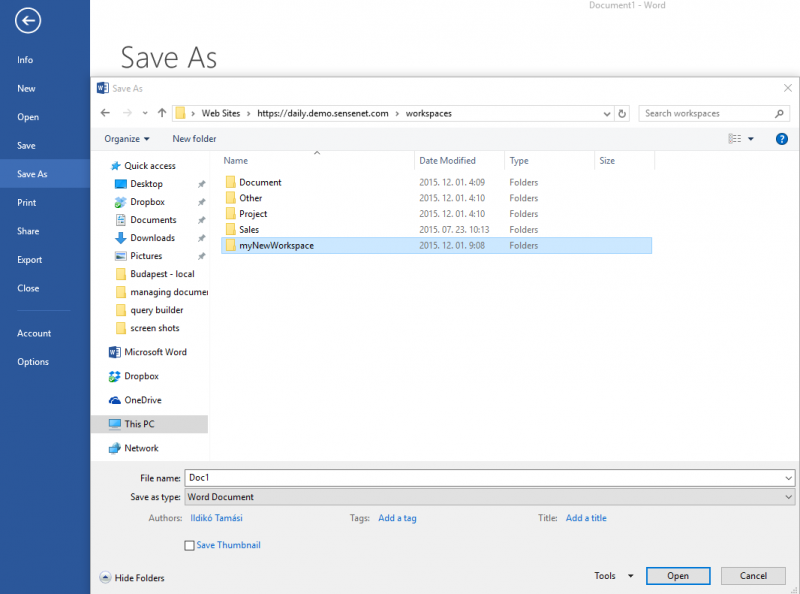This screenshot has width=800, height=594.
Task: Click the Sales folder icon
Action: pyautogui.click(x=231, y=230)
